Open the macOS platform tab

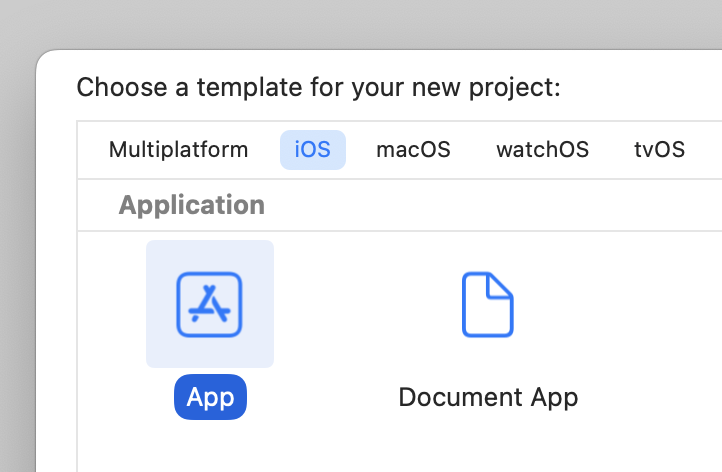point(413,150)
